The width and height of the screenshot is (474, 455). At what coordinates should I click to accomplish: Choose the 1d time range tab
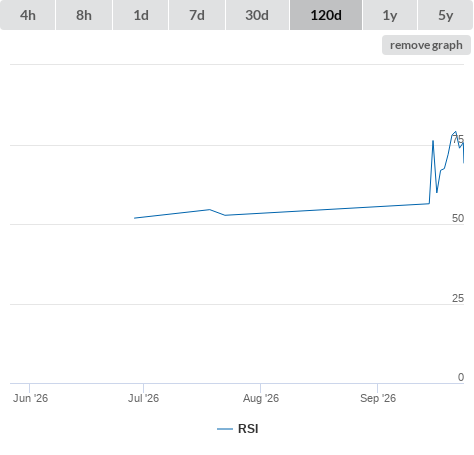[141, 15]
